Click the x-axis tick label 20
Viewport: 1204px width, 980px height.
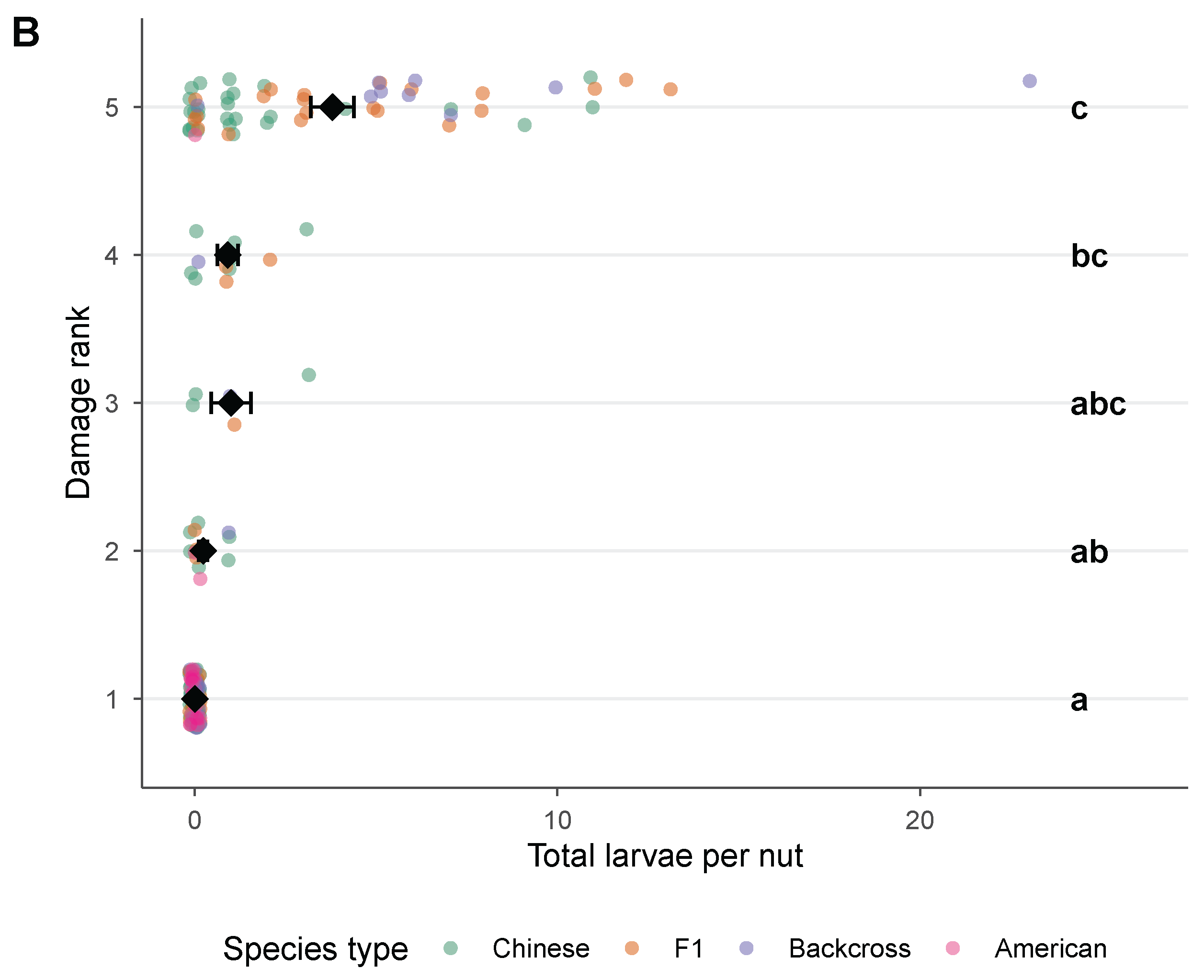pyautogui.click(x=920, y=820)
